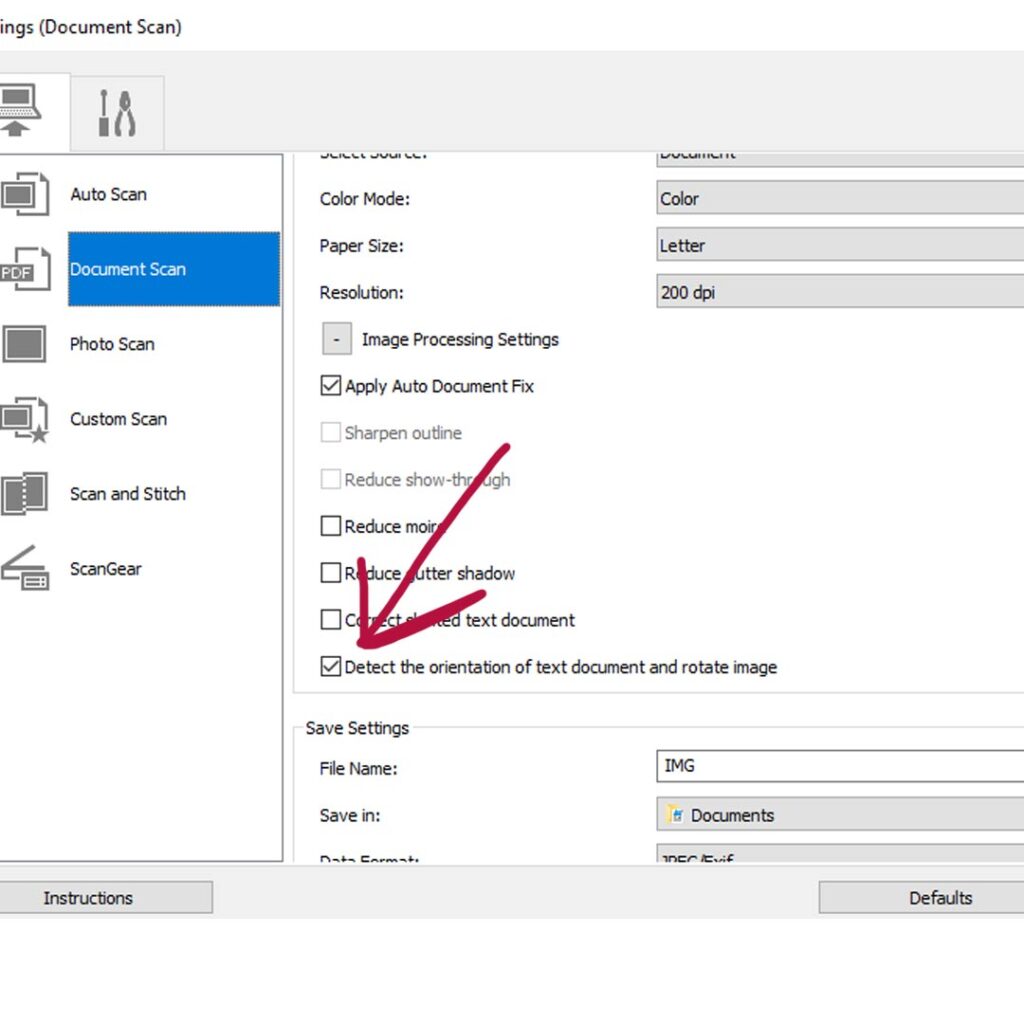Toggle Correct slanted text document checkbox
The image size is (1024, 1024).
tap(331, 620)
